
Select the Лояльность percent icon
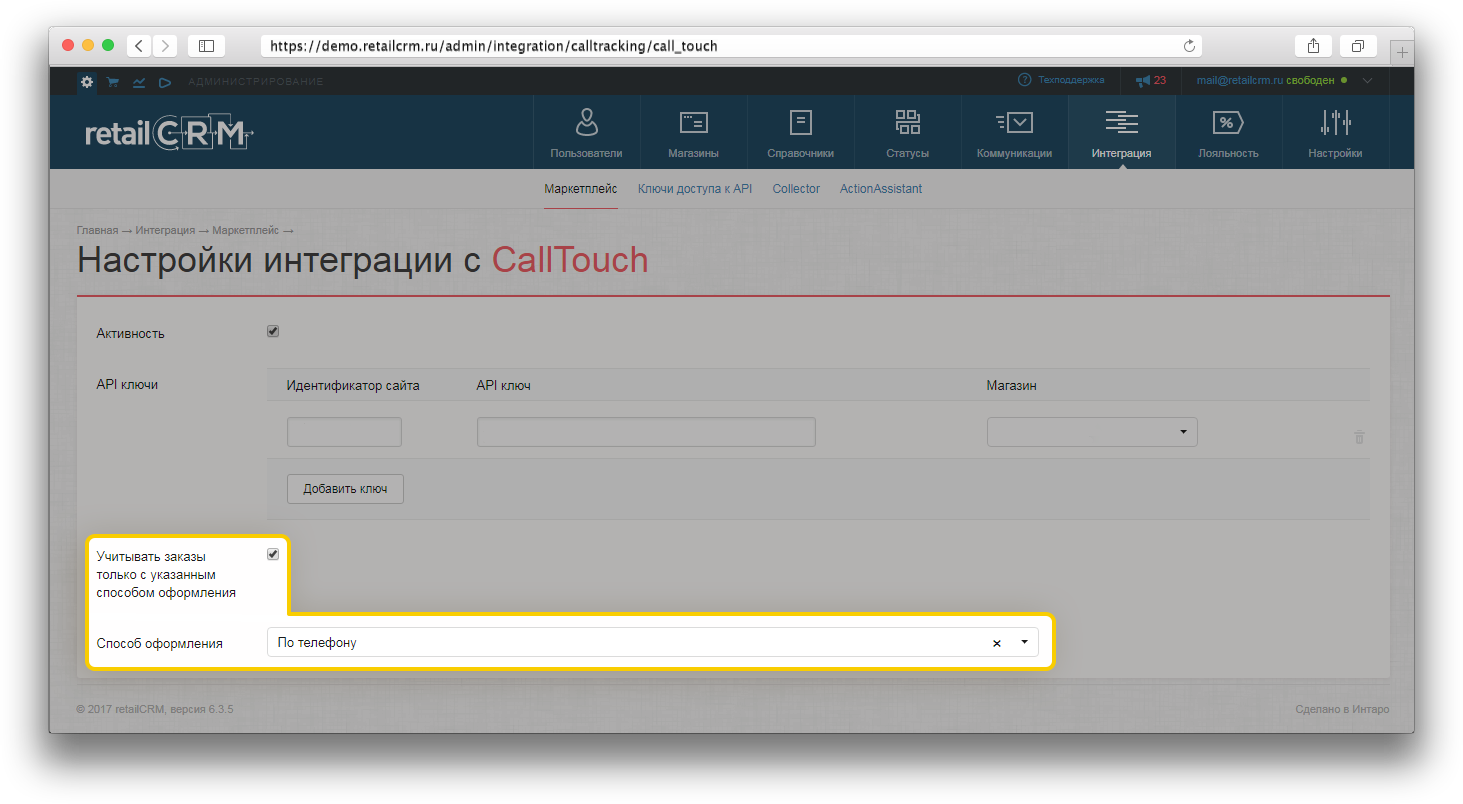[1228, 122]
